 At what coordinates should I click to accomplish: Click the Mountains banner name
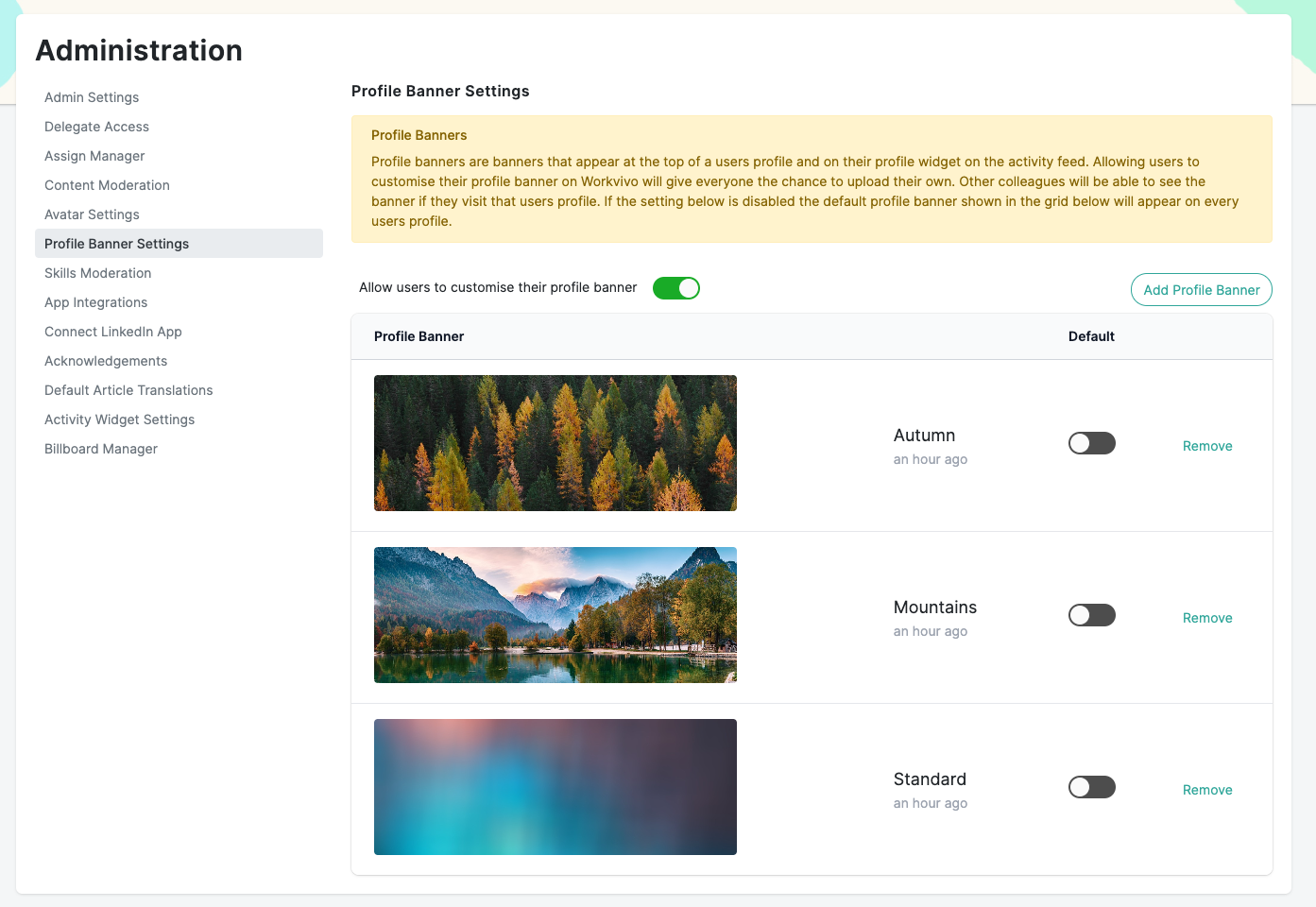935,608
